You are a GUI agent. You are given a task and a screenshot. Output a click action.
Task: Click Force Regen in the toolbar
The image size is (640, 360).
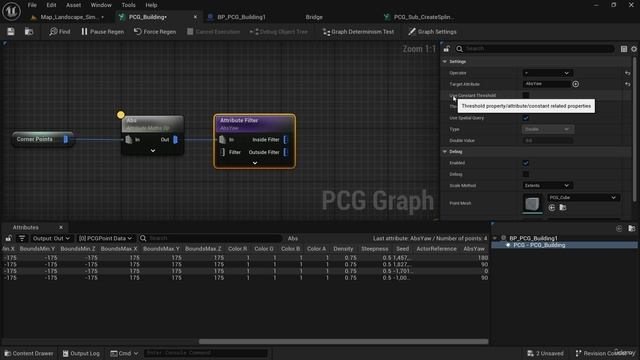click(155, 31)
